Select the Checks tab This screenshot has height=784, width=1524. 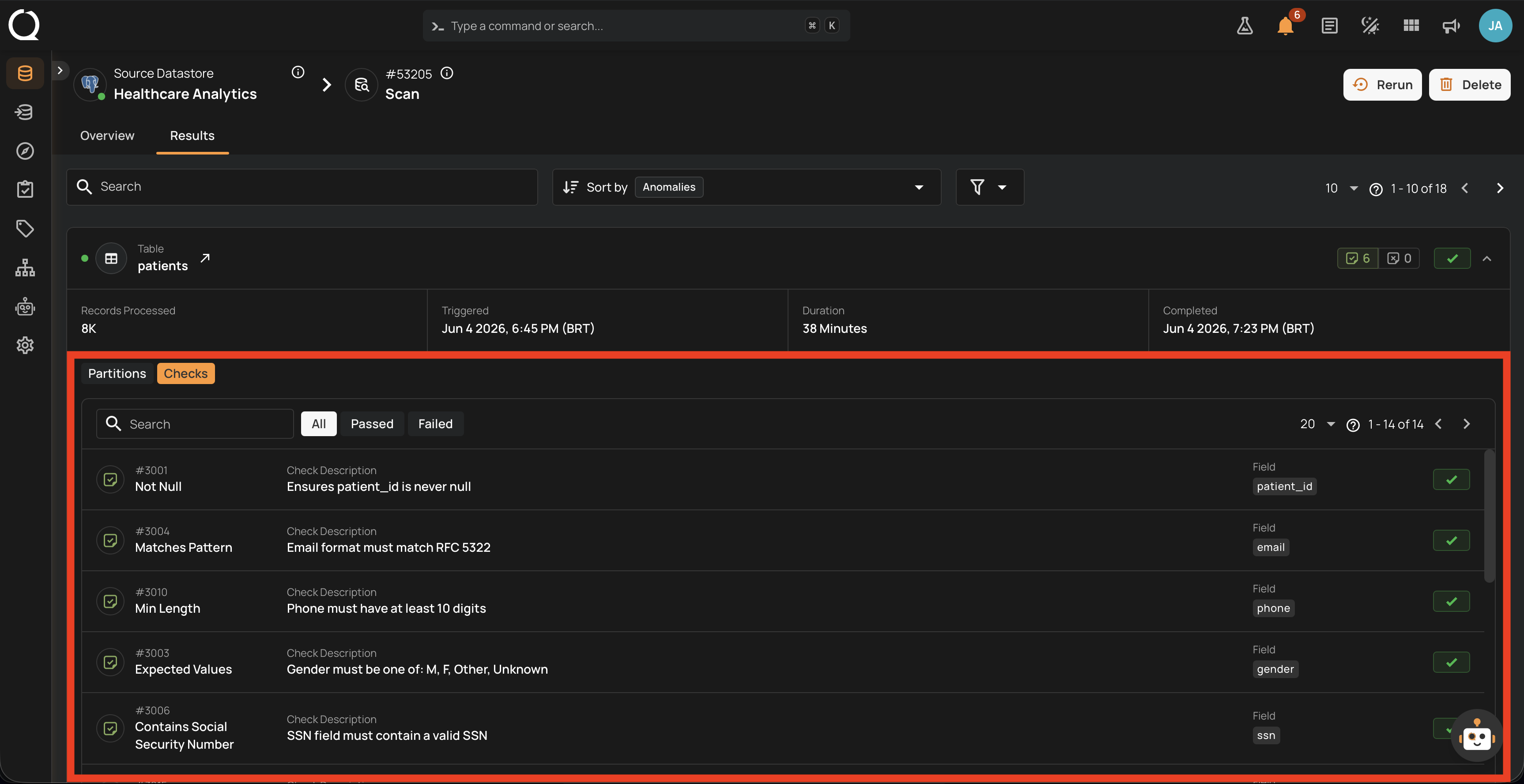(x=186, y=373)
